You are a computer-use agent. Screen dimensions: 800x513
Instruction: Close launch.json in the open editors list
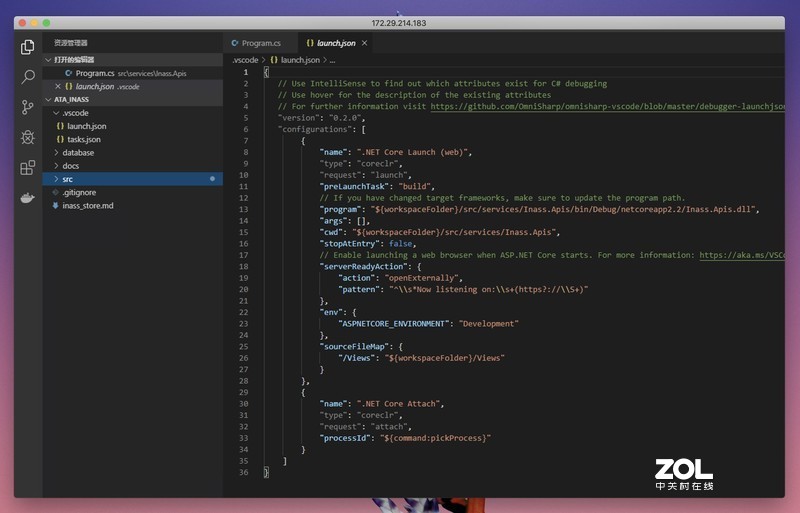(56, 87)
